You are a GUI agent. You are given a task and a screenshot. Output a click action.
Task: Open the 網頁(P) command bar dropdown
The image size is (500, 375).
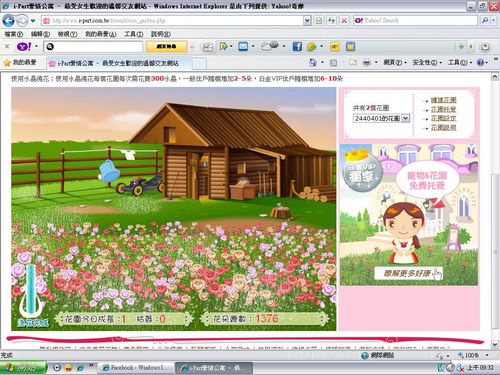click(x=396, y=63)
